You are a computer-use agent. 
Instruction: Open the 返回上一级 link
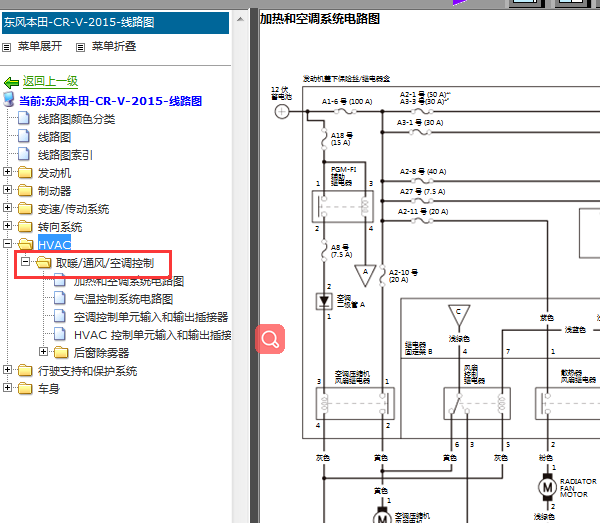click(50, 81)
